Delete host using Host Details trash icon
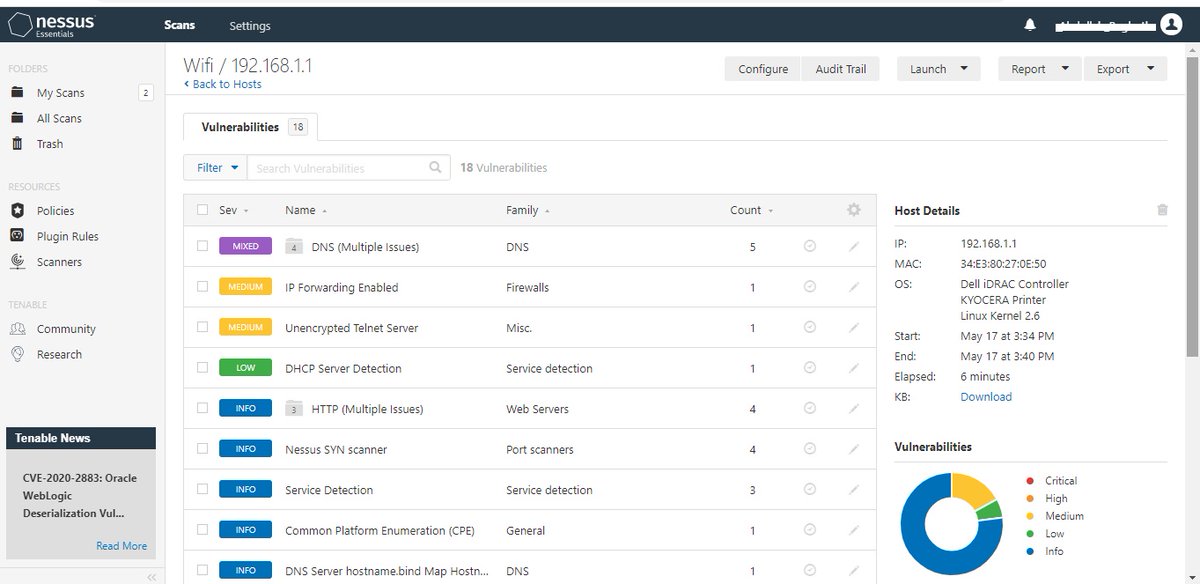The height and width of the screenshot is (584, 1200). (x=1162, y=210)
